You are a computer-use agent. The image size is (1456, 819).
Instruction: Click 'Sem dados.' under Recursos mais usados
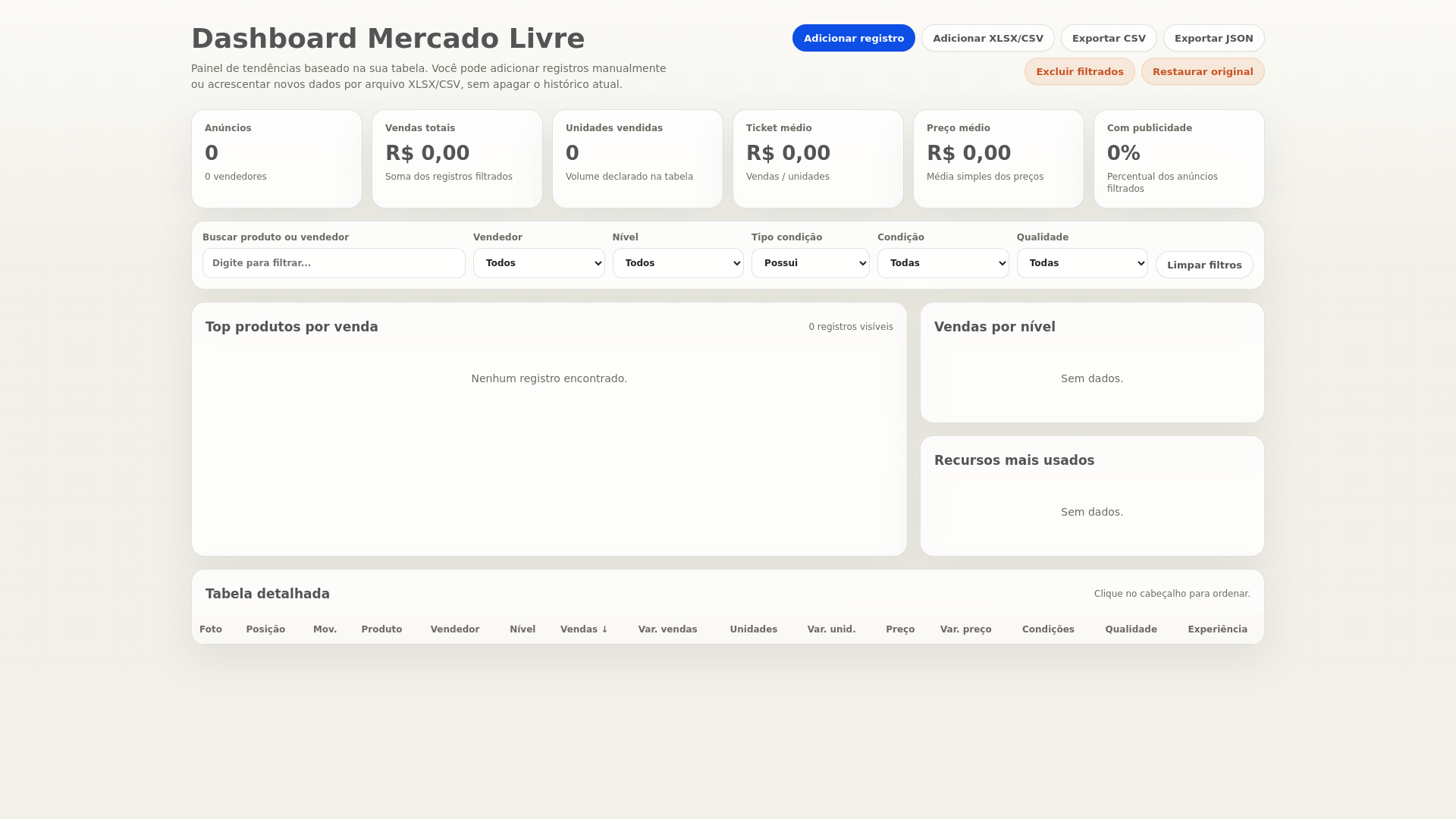(x=1091, y=512)
